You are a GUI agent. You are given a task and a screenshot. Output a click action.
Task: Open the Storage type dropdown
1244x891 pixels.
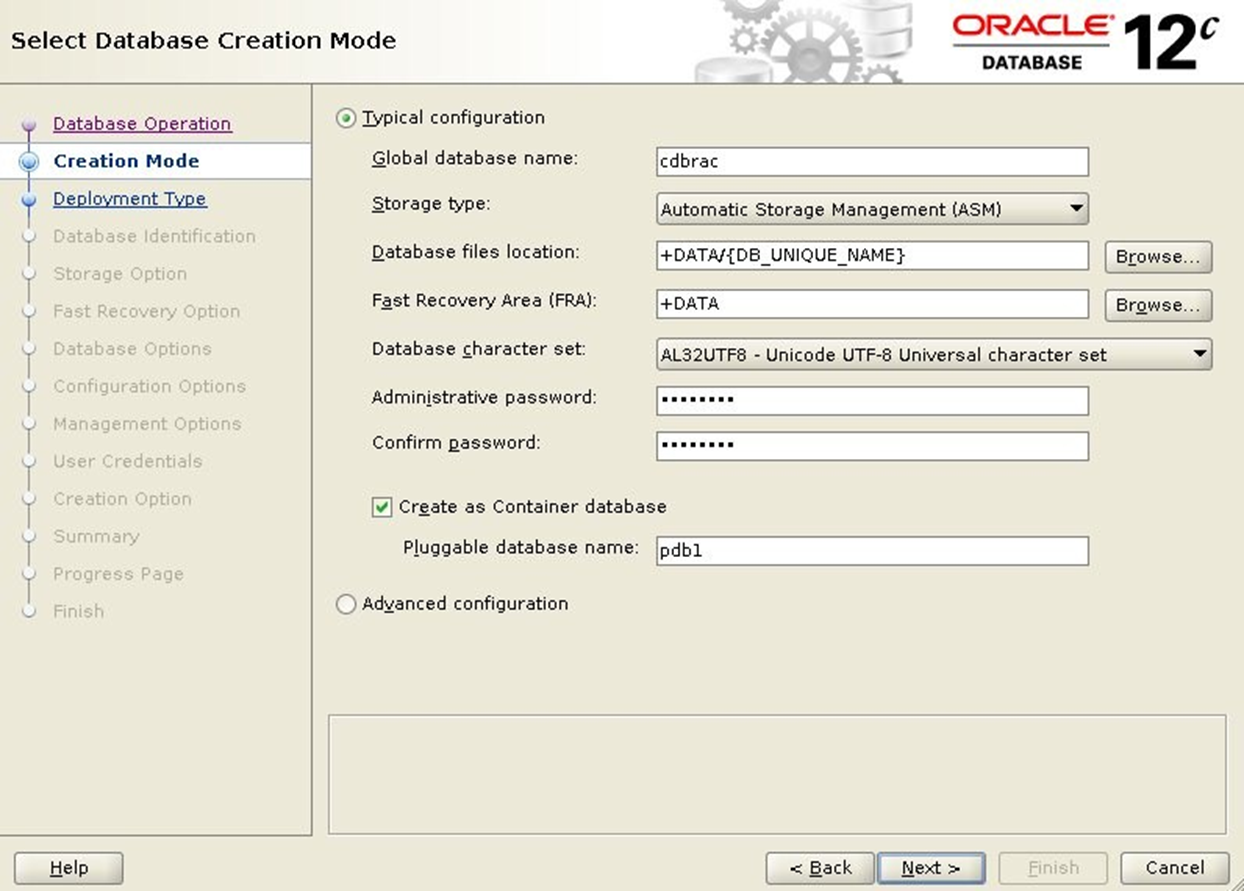point(872,209)
